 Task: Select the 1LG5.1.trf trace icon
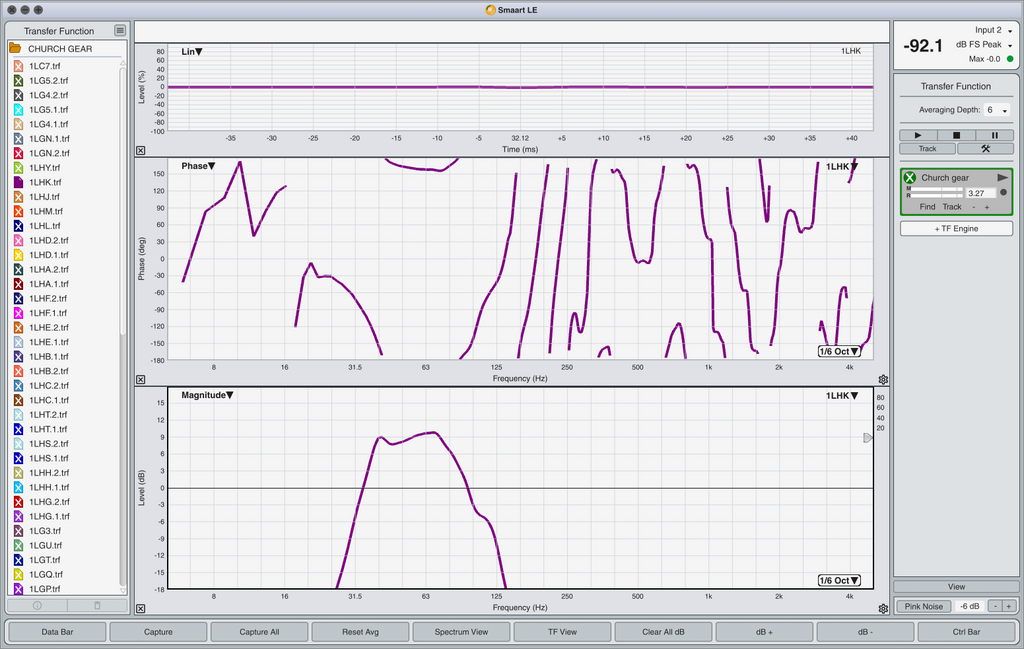pos(18,110)
